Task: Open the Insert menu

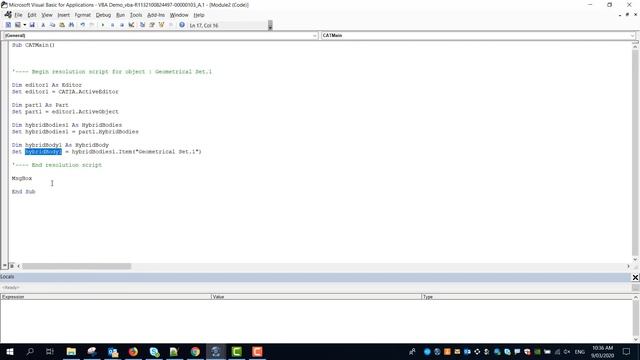Action: [x=63, y=15]
